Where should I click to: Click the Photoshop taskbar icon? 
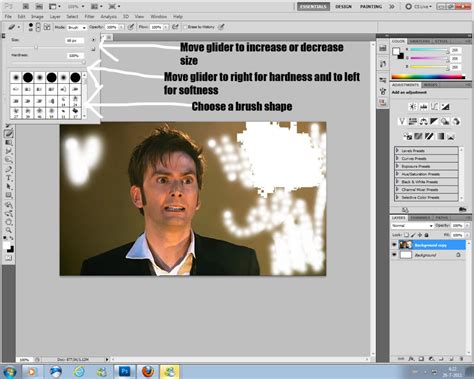(x=125, y=371)
